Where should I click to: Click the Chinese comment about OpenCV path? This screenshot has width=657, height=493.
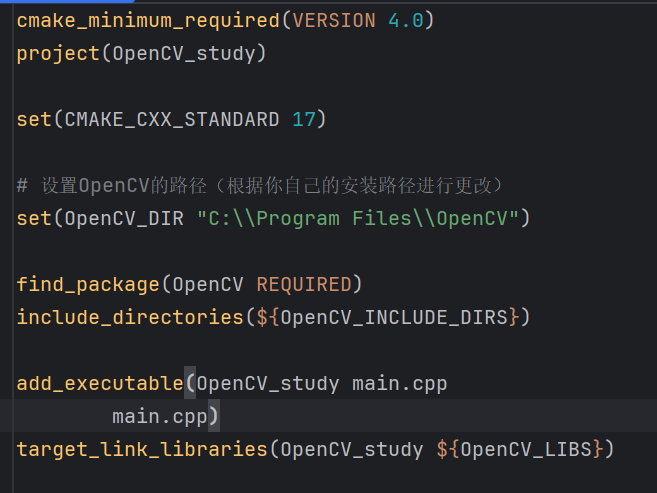point(260,186)
